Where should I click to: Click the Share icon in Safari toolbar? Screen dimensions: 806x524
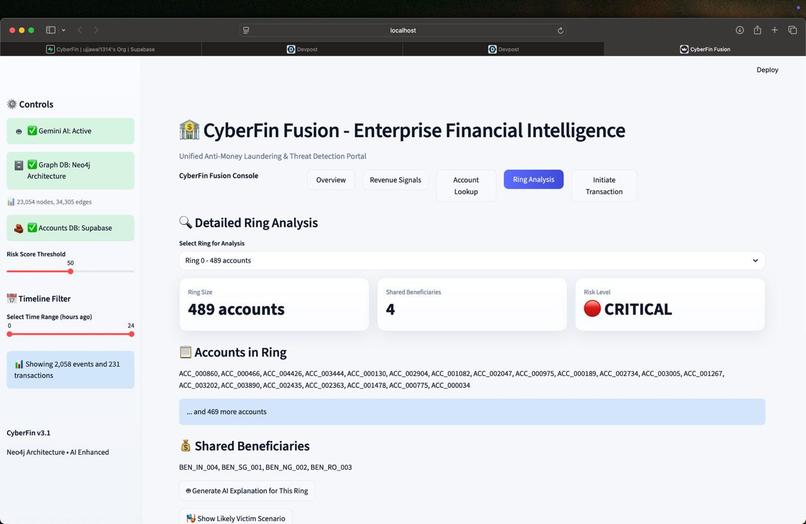[x=757, y=30]
